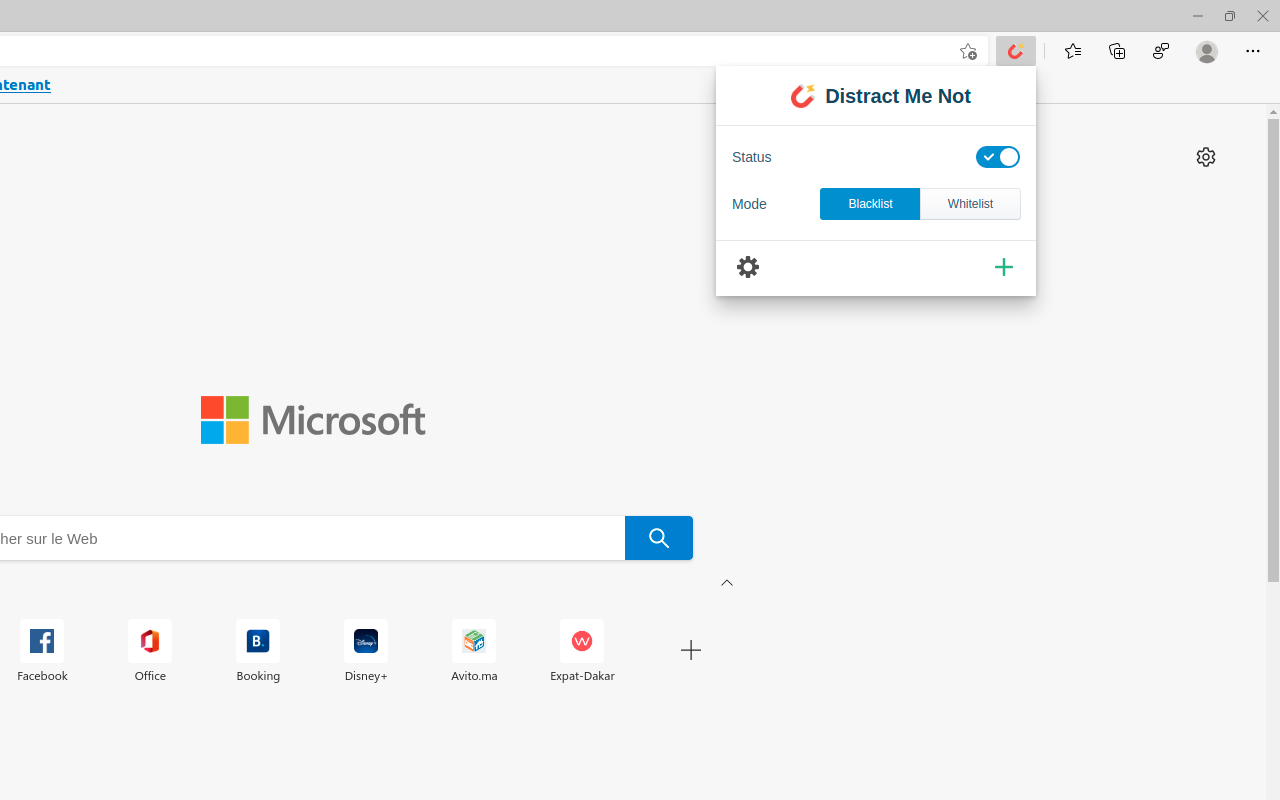Open the Avito.ma quick link
Viewport: 1280px width, 800px height.
474,652
